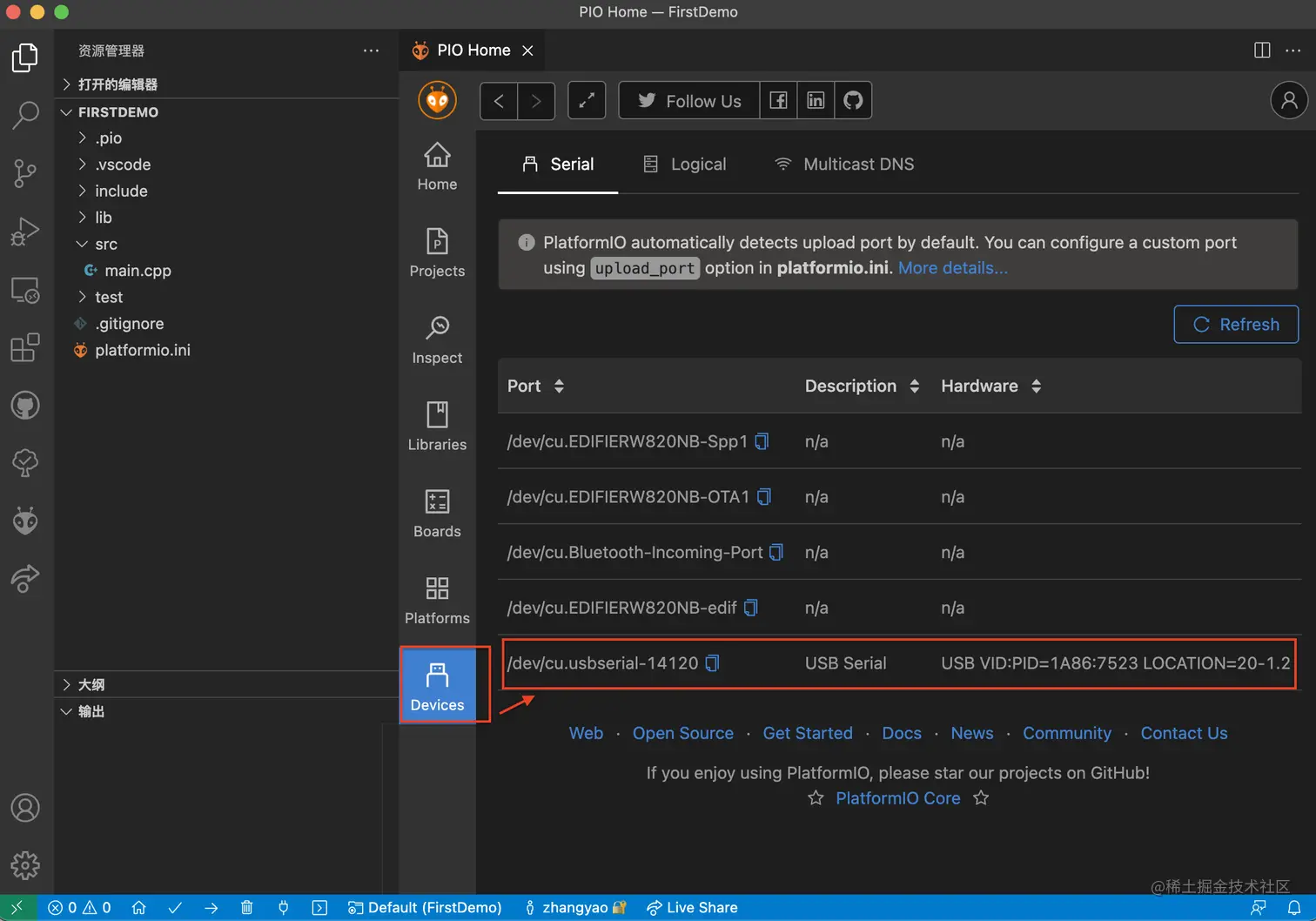
Task: Copy the /dev/cu.usbserial-14120 port path
Action: pos(712,663)
